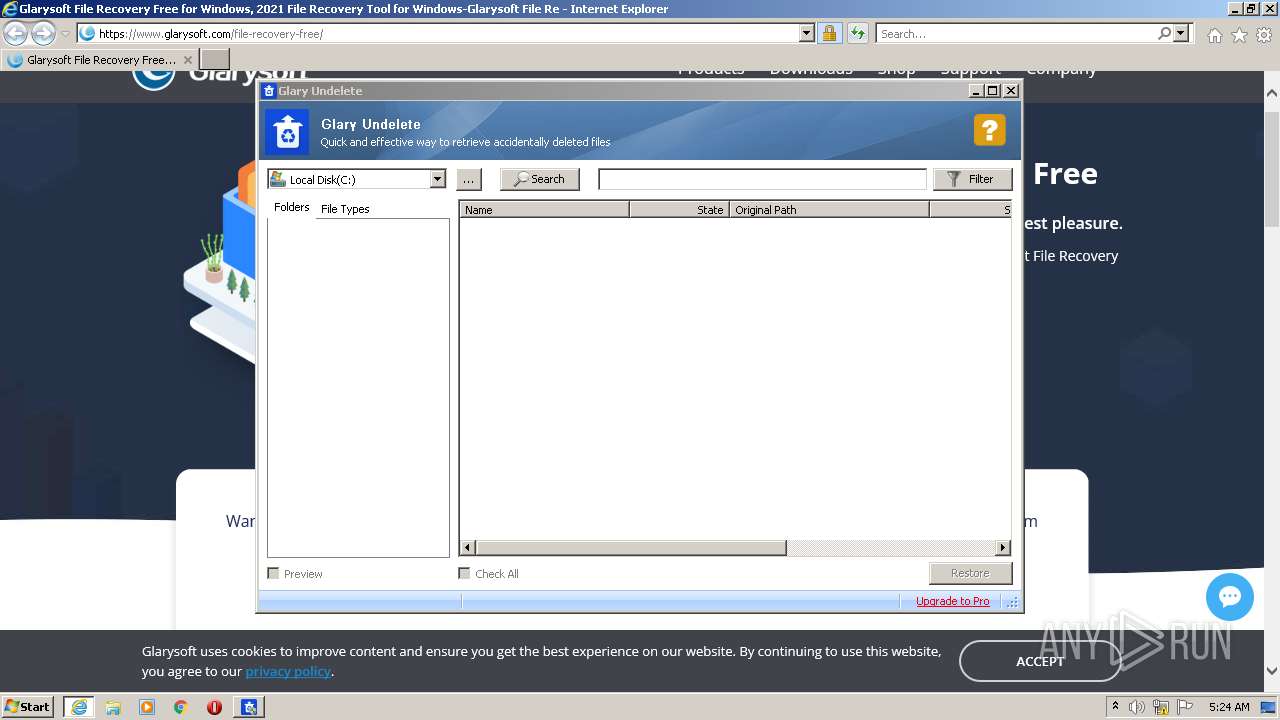
Task: Open the Local Disk(C:) drive dropdown
Action: [x=437, y=179]
